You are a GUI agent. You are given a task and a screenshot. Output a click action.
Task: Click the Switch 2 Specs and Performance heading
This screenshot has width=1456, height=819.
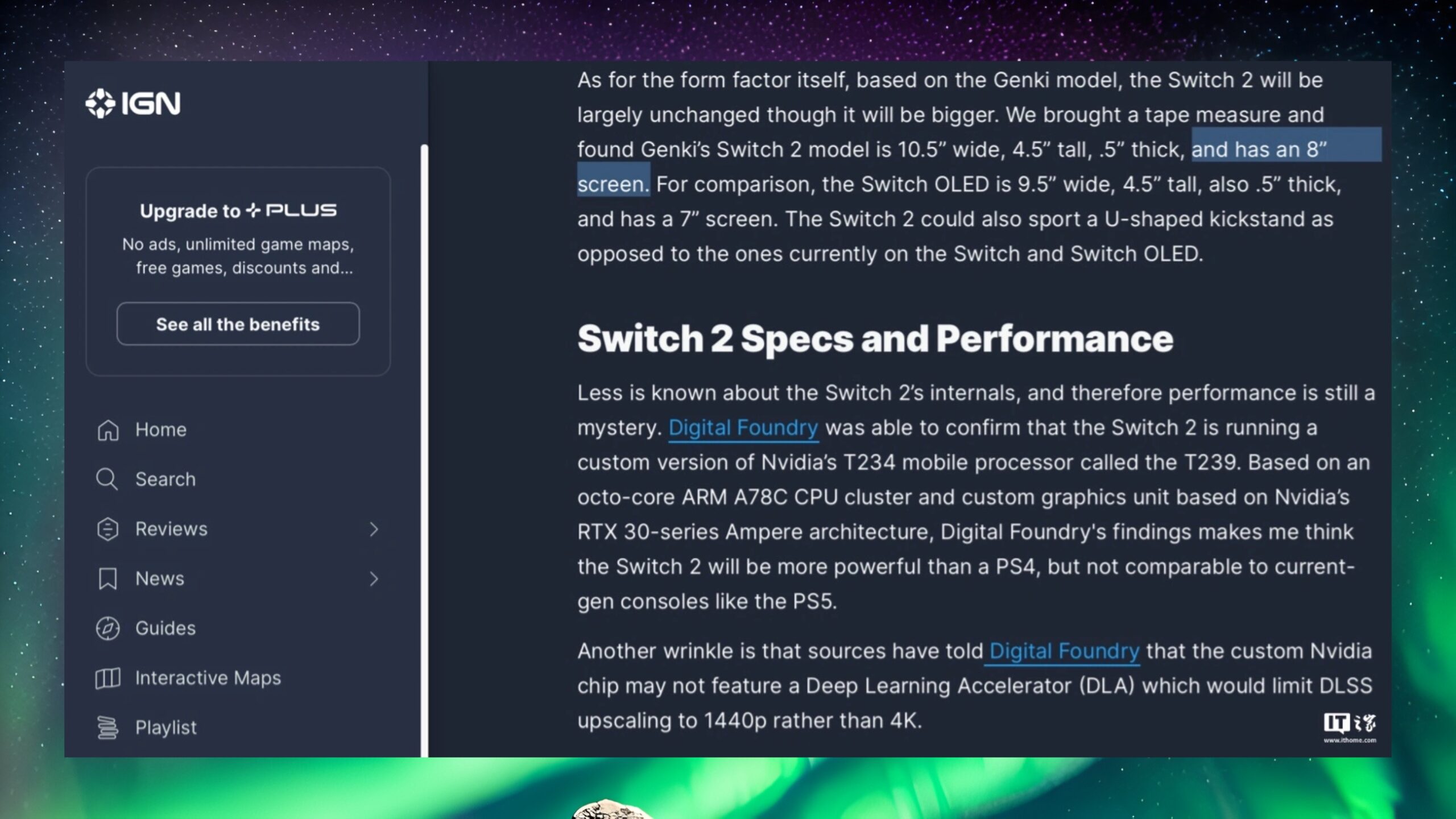point(875,339)
